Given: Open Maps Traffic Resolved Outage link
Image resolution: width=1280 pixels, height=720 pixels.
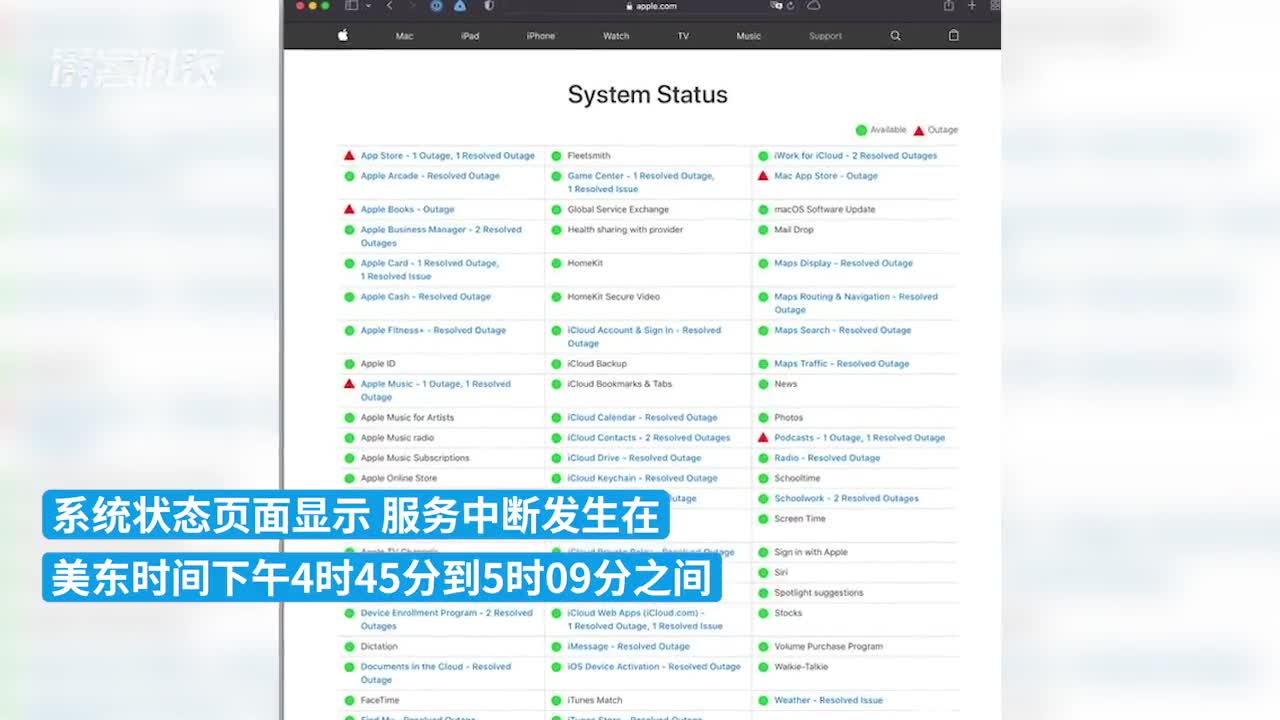Looking at the screenshot, I should click(842, 364).
